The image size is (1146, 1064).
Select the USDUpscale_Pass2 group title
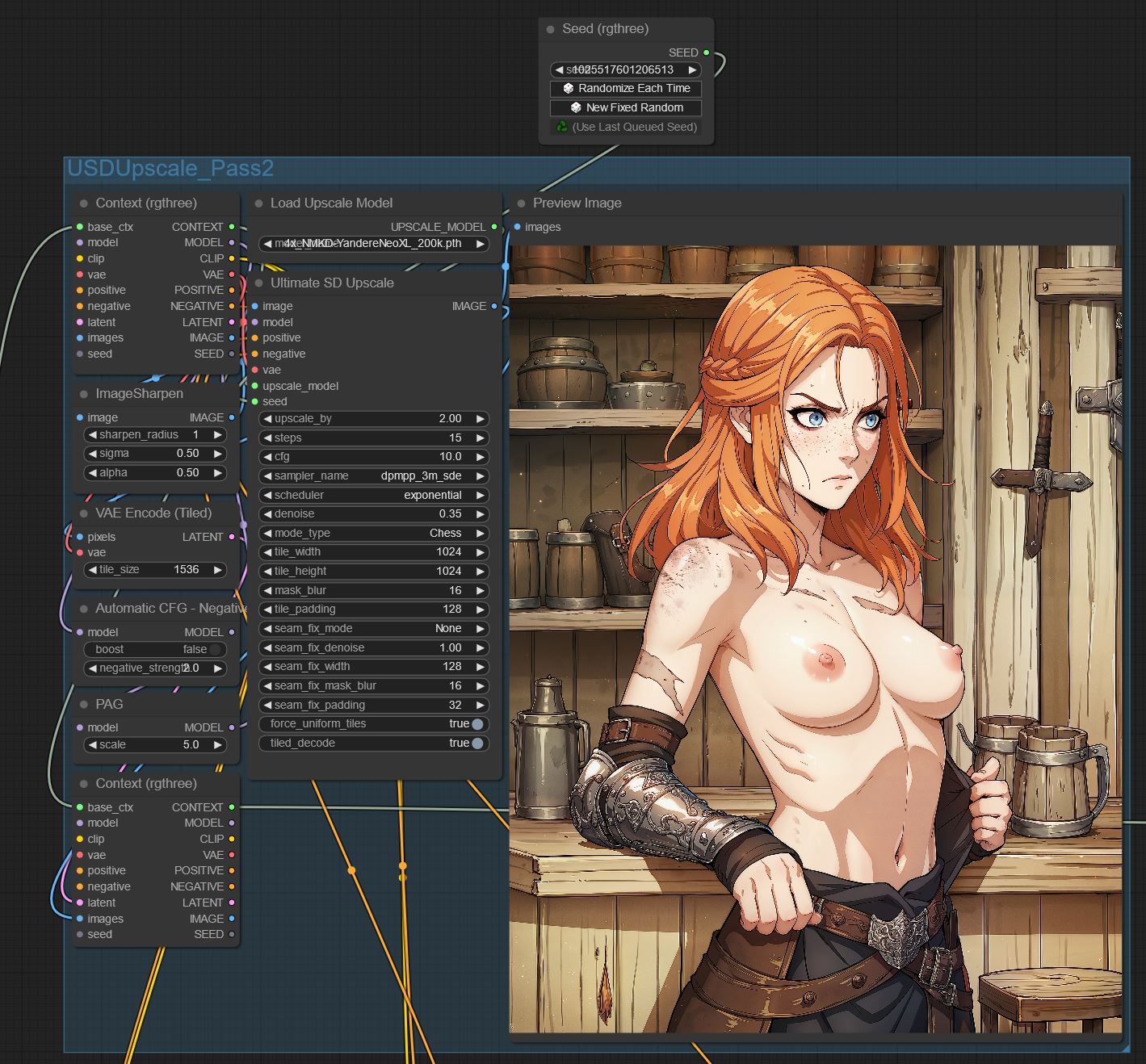(x=170, y=169)
